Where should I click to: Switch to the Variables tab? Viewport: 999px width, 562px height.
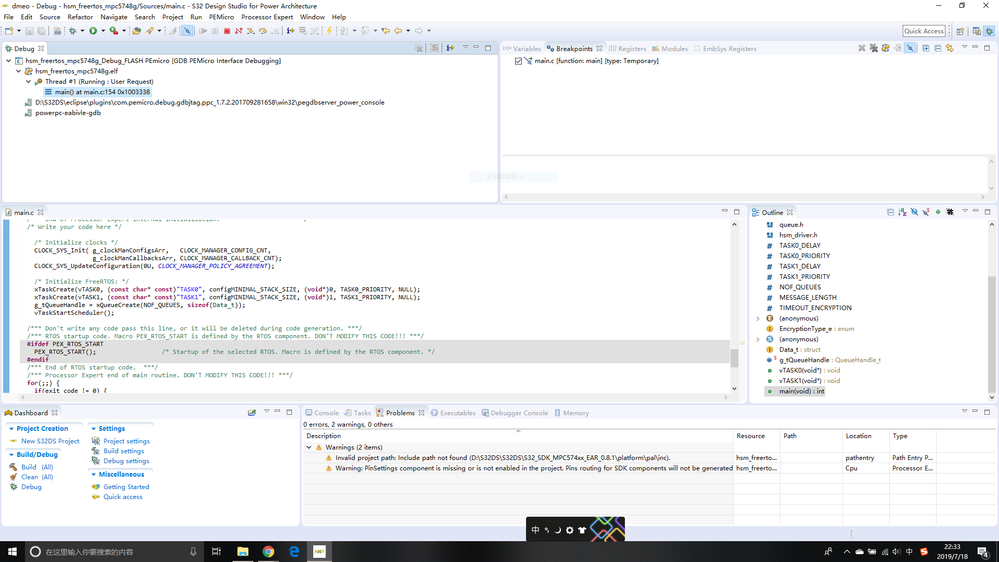point(522,48)
